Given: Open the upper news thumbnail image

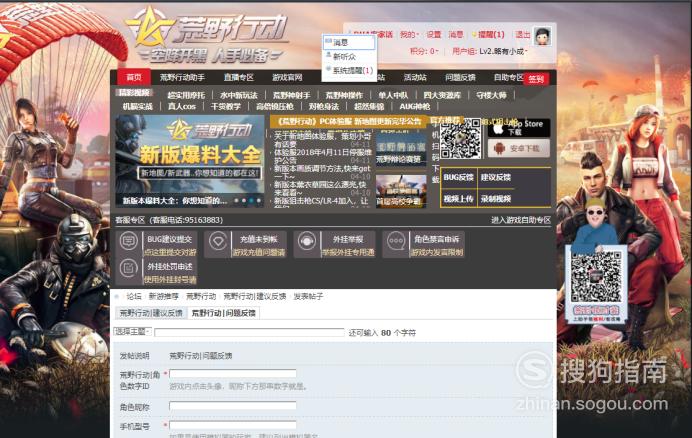Looking at the screenshot, I should (x=401, y=149).
